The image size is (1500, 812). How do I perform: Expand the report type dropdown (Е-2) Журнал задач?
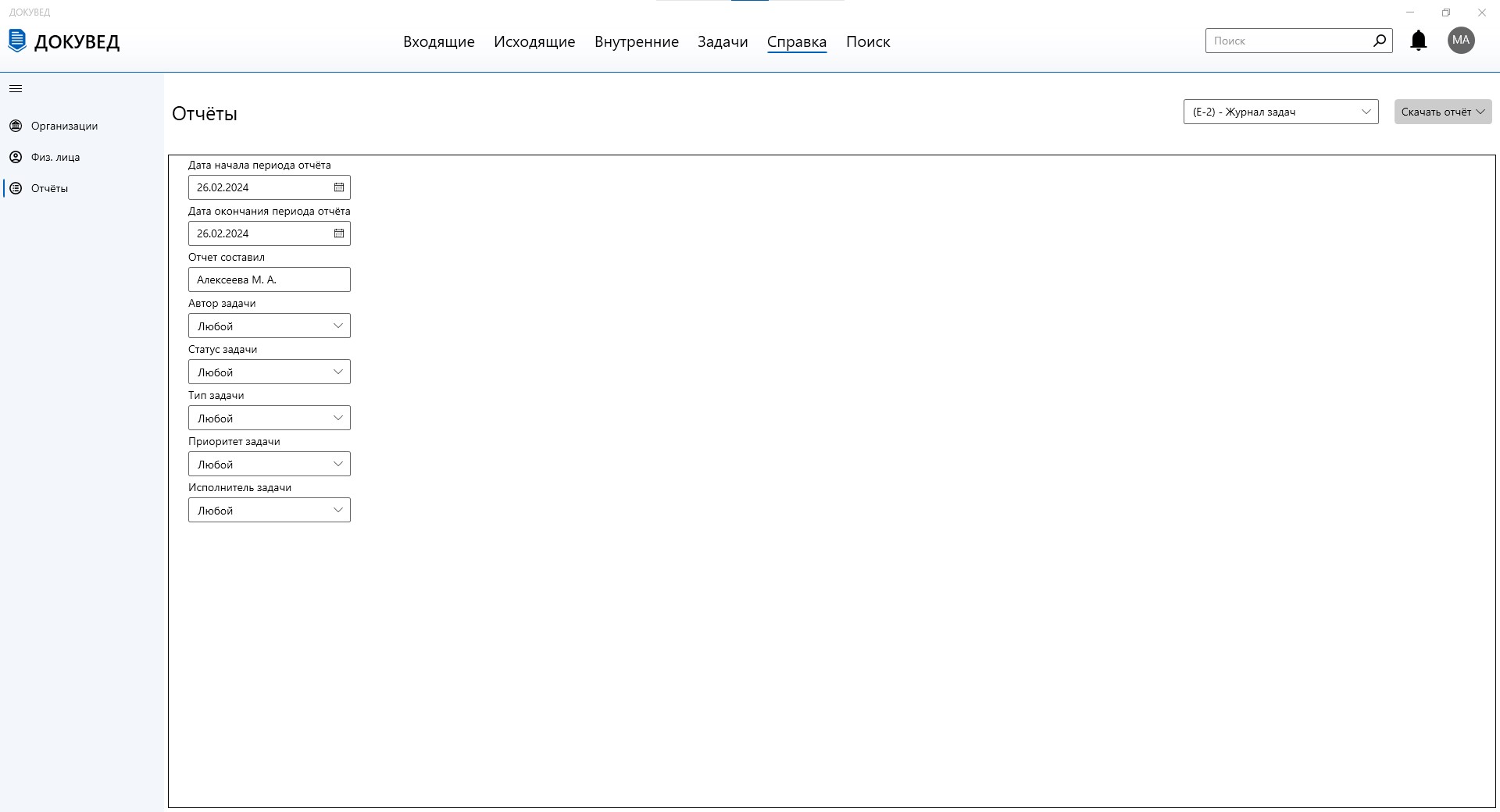tap(1281, 112)
